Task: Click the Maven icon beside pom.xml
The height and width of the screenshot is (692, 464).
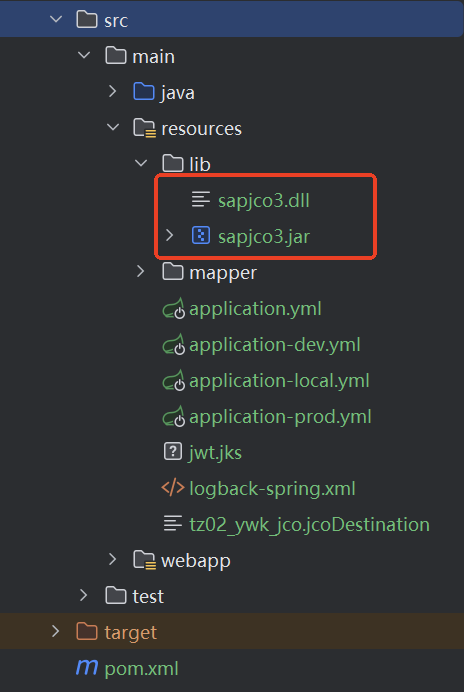Action: pyautogui.click(x=87, y=668)
